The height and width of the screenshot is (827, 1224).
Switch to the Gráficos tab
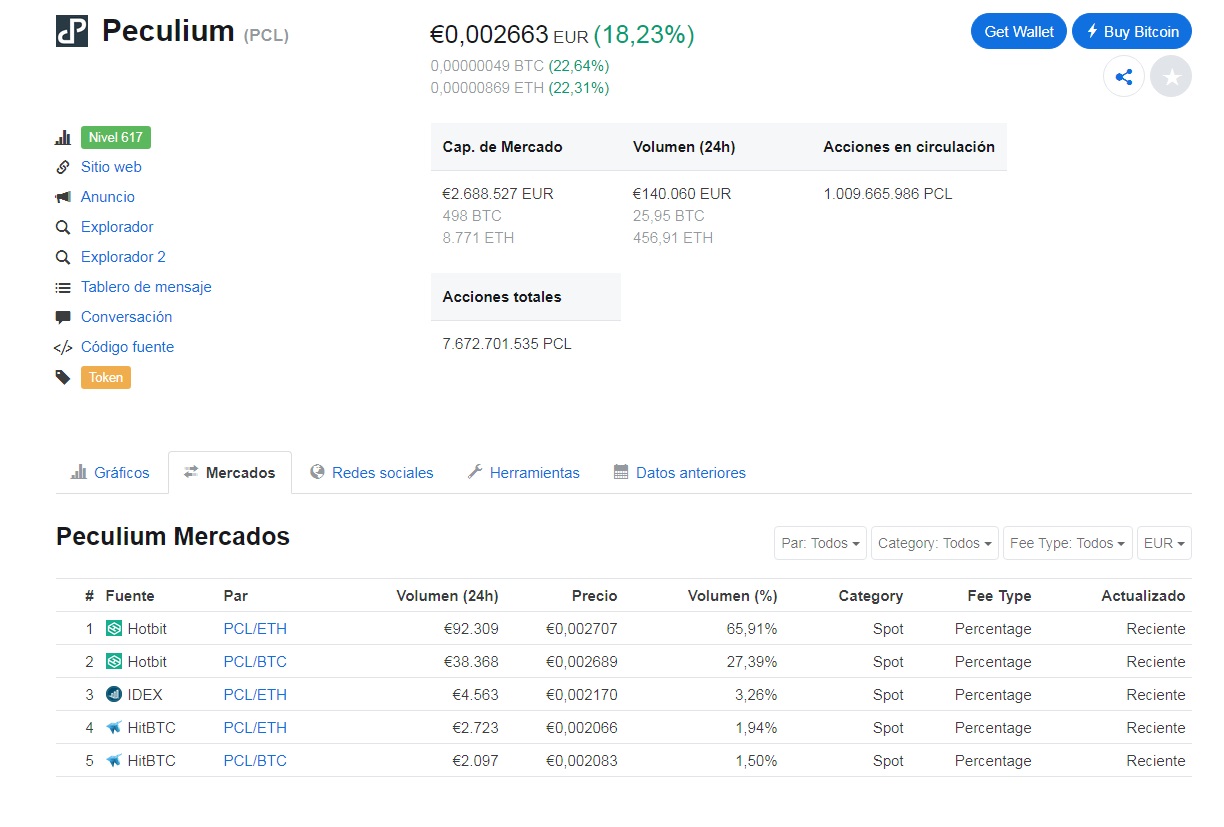(x=111, y=473)
